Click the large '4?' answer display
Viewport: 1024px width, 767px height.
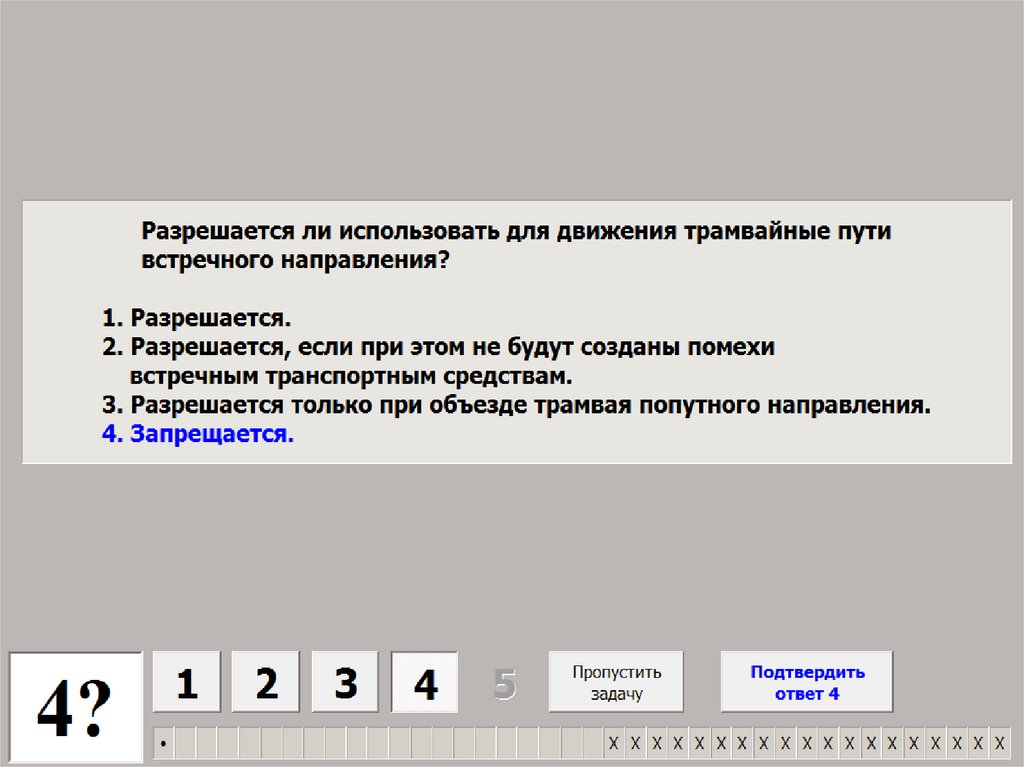point(76,706)
